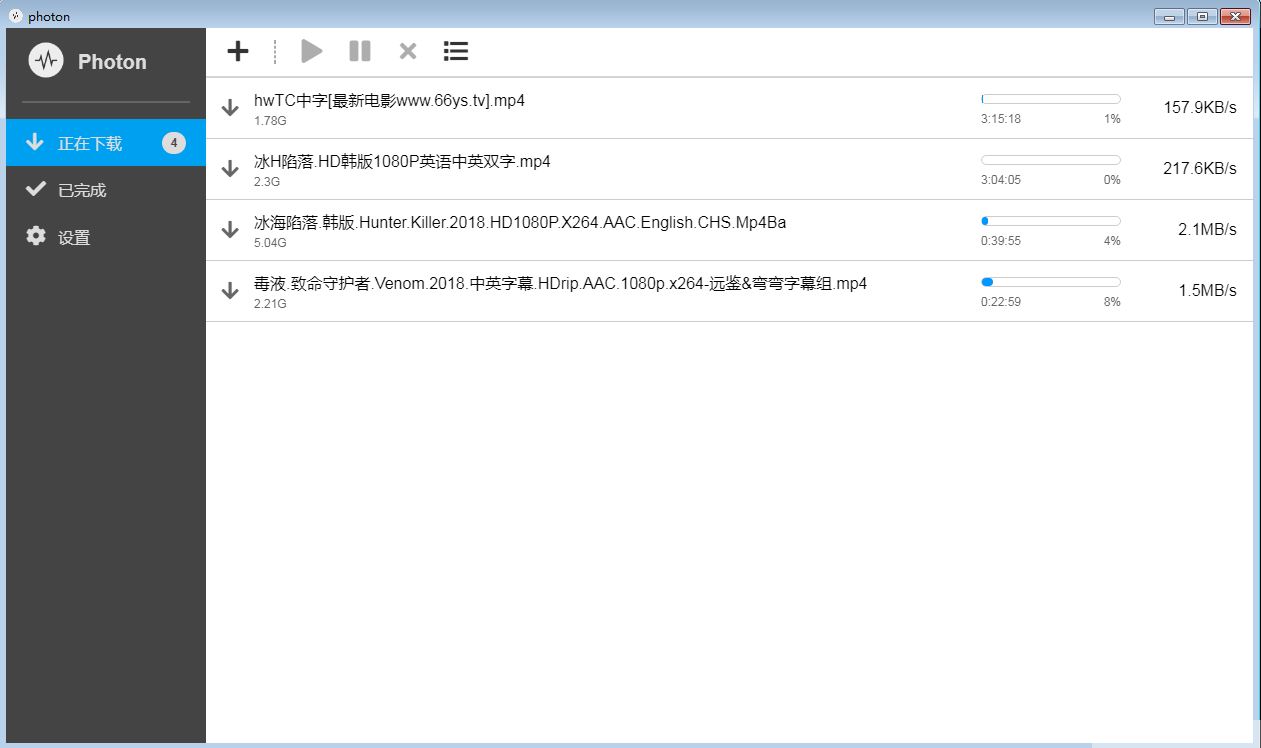Click the 1.78G file size
The image size is (1261, 748).
point(270,121)
